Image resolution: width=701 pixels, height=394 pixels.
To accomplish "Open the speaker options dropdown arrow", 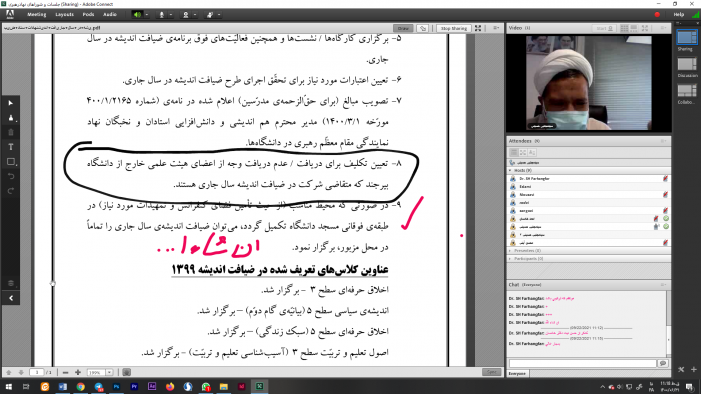I will coord(147,15).
